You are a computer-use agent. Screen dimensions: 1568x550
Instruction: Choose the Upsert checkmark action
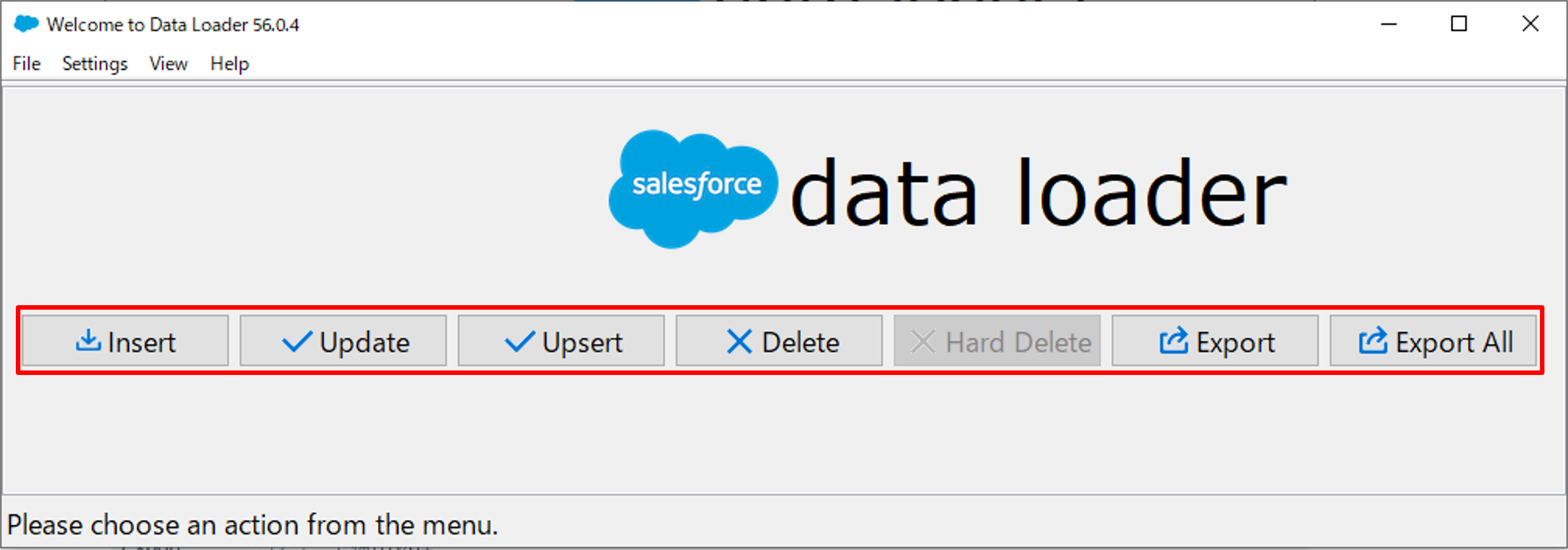coord(561,341)
